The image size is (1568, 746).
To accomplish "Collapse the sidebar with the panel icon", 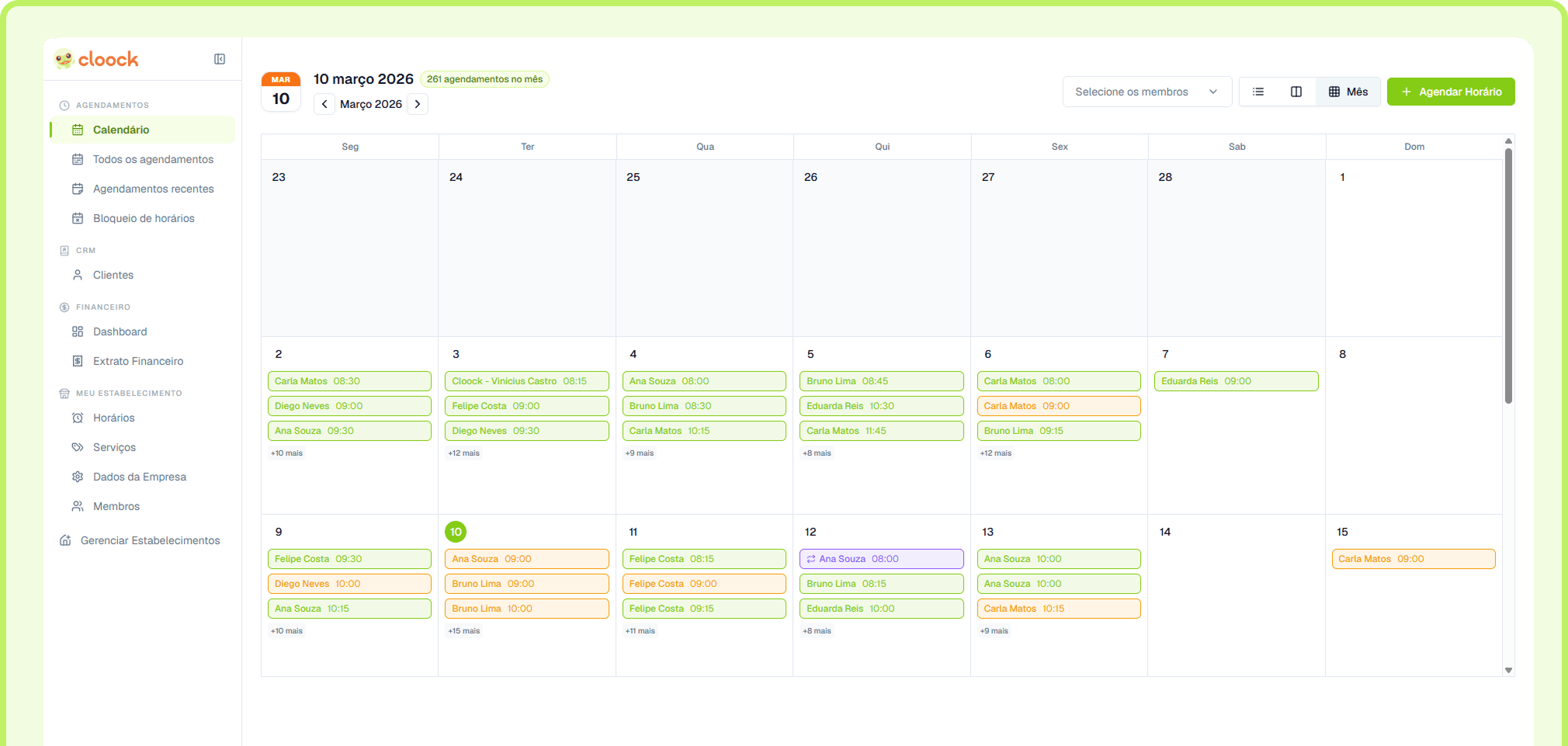I will (x=220, y=58).
